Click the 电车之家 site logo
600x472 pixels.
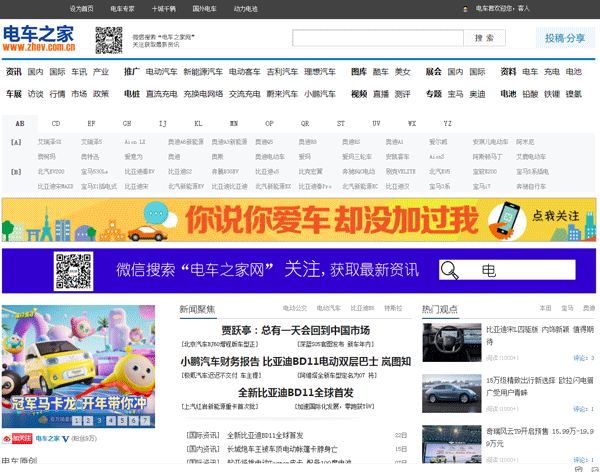39,38
